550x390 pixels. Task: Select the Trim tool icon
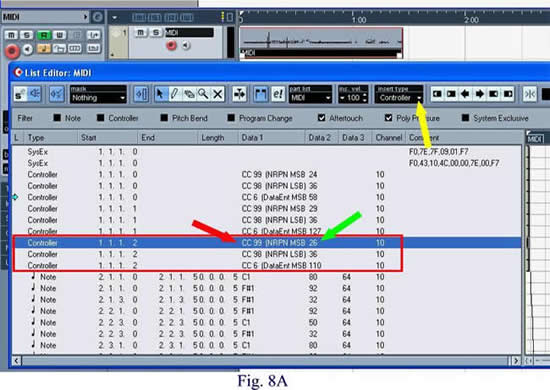click(x=239, y=94)
